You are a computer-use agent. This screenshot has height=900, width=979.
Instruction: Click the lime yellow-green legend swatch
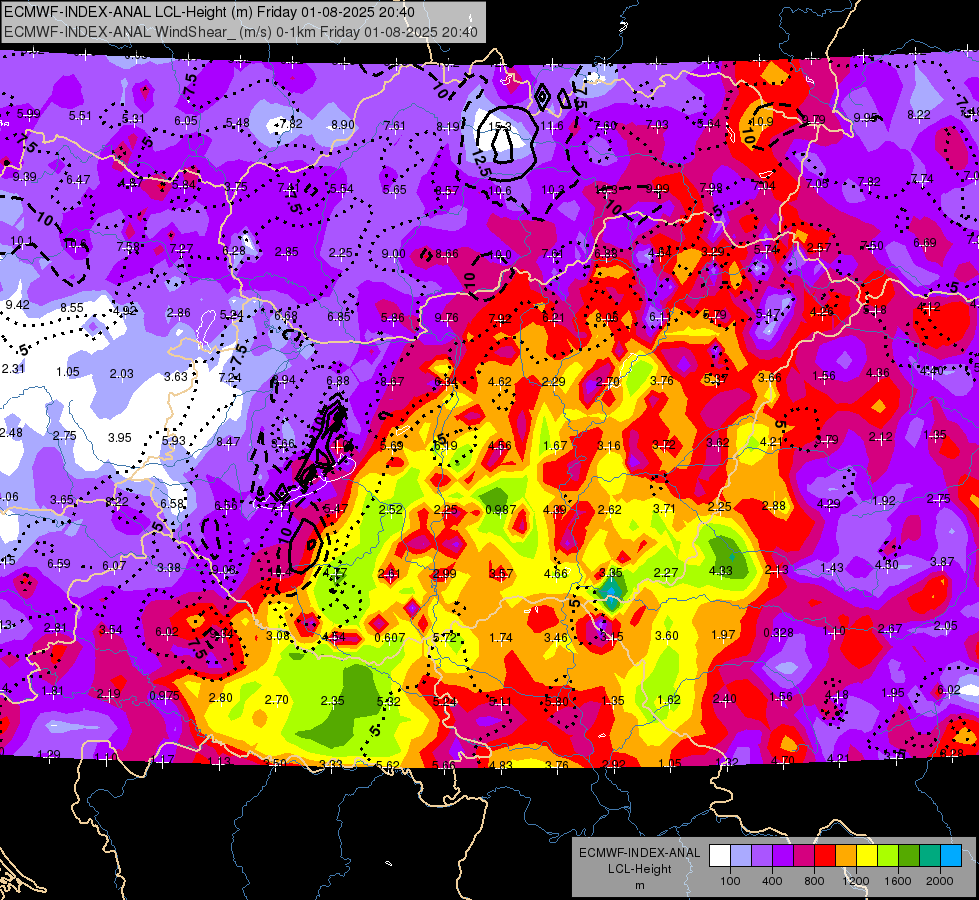[x=888, y=856]
